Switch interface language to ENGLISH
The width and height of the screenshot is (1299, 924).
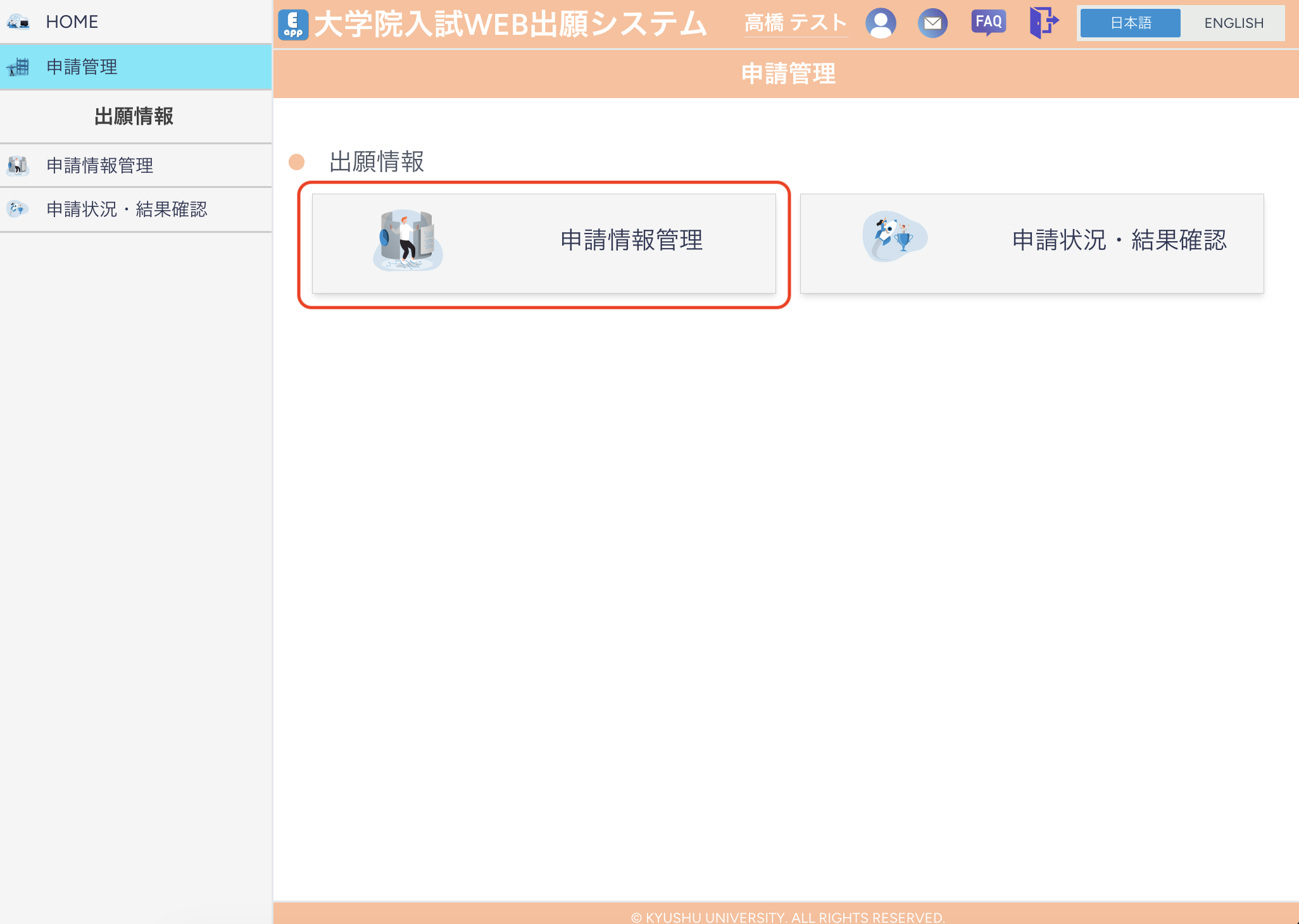1233,23
